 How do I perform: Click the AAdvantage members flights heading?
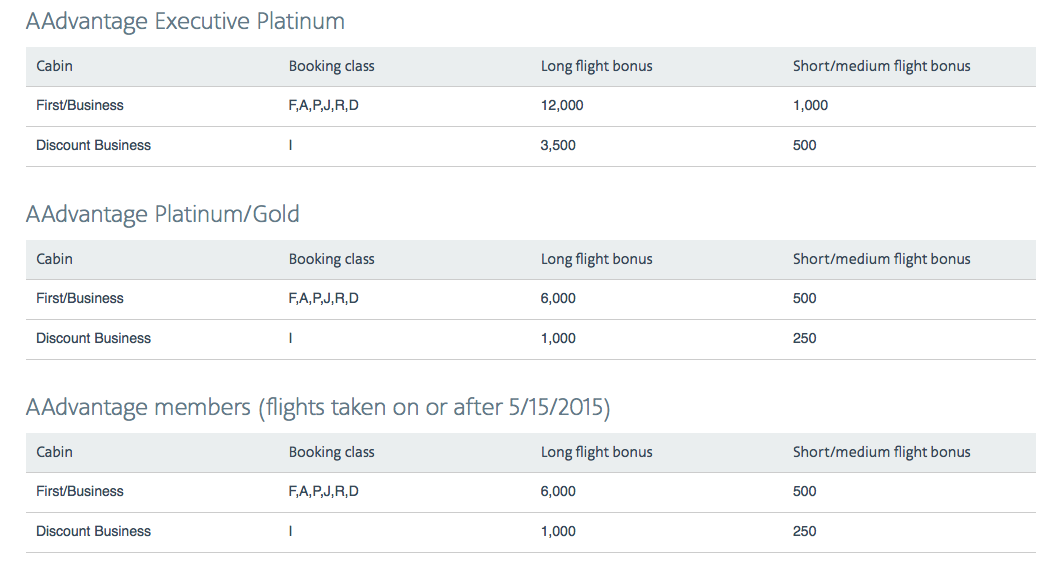pos(317,407)
